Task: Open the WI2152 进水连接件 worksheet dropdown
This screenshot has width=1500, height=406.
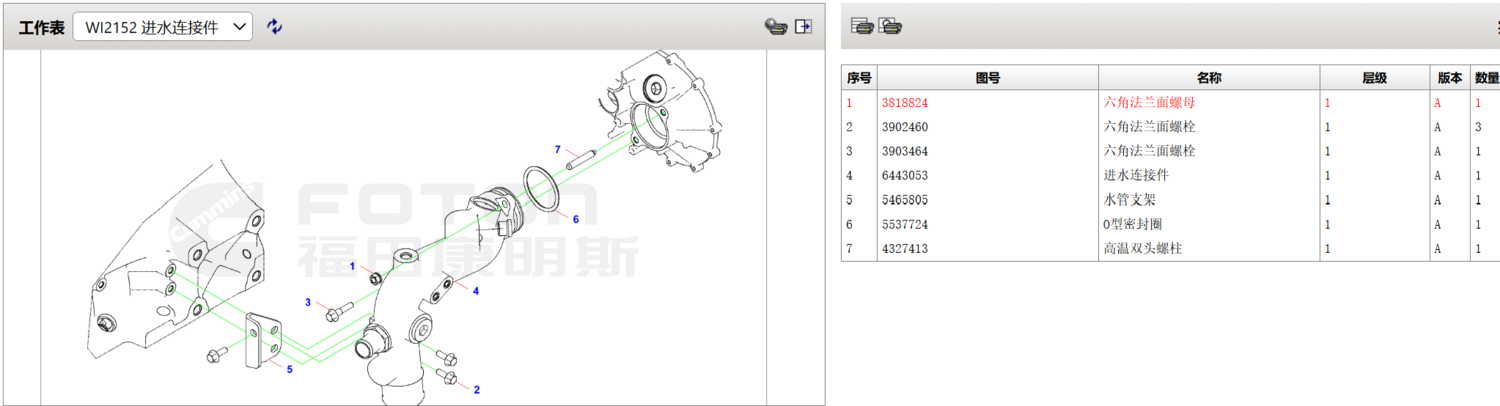Action: (163, 27)
